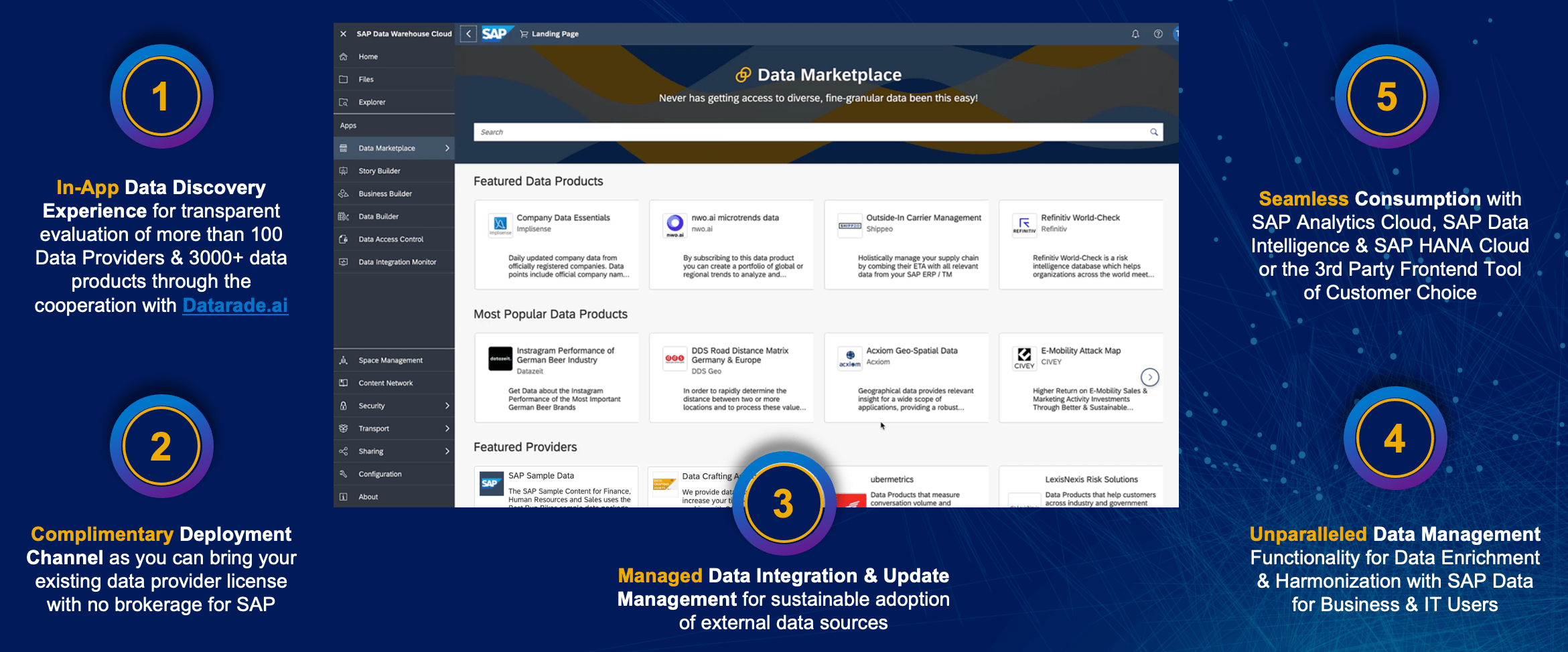
Task: Click the search magnifier icon
Action: 1154,133
